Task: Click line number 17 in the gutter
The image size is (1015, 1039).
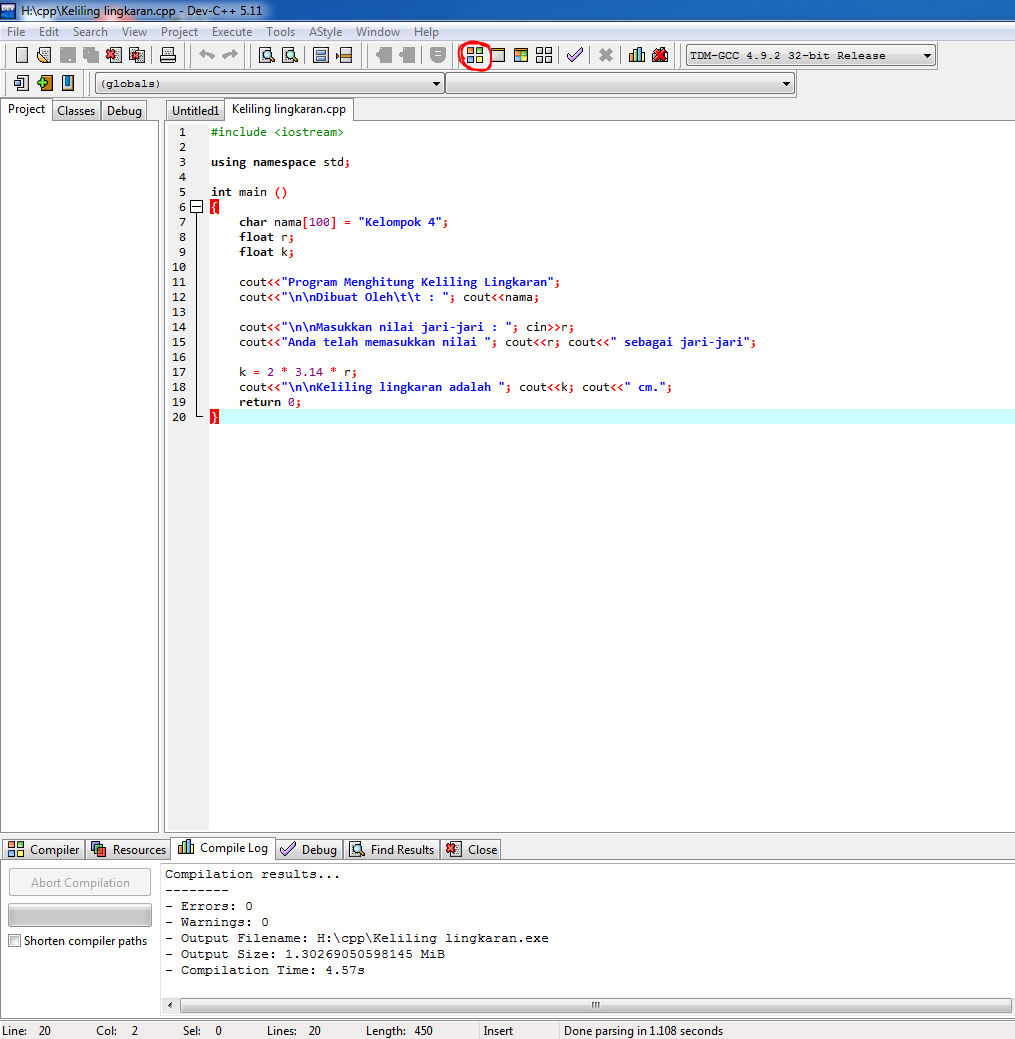Action: tap(179, 372)
